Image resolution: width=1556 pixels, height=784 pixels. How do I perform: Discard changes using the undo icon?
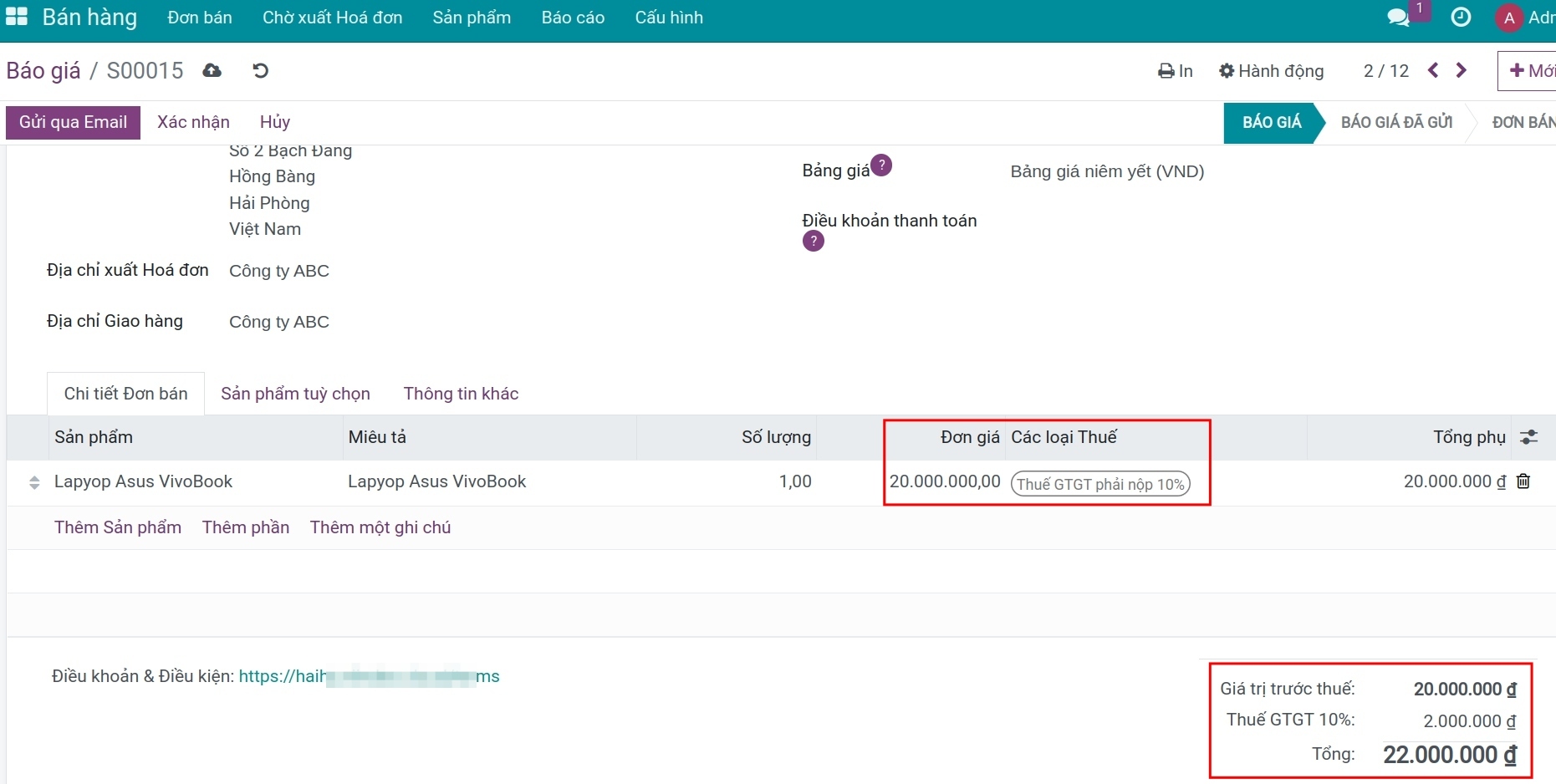click(260, 70)
